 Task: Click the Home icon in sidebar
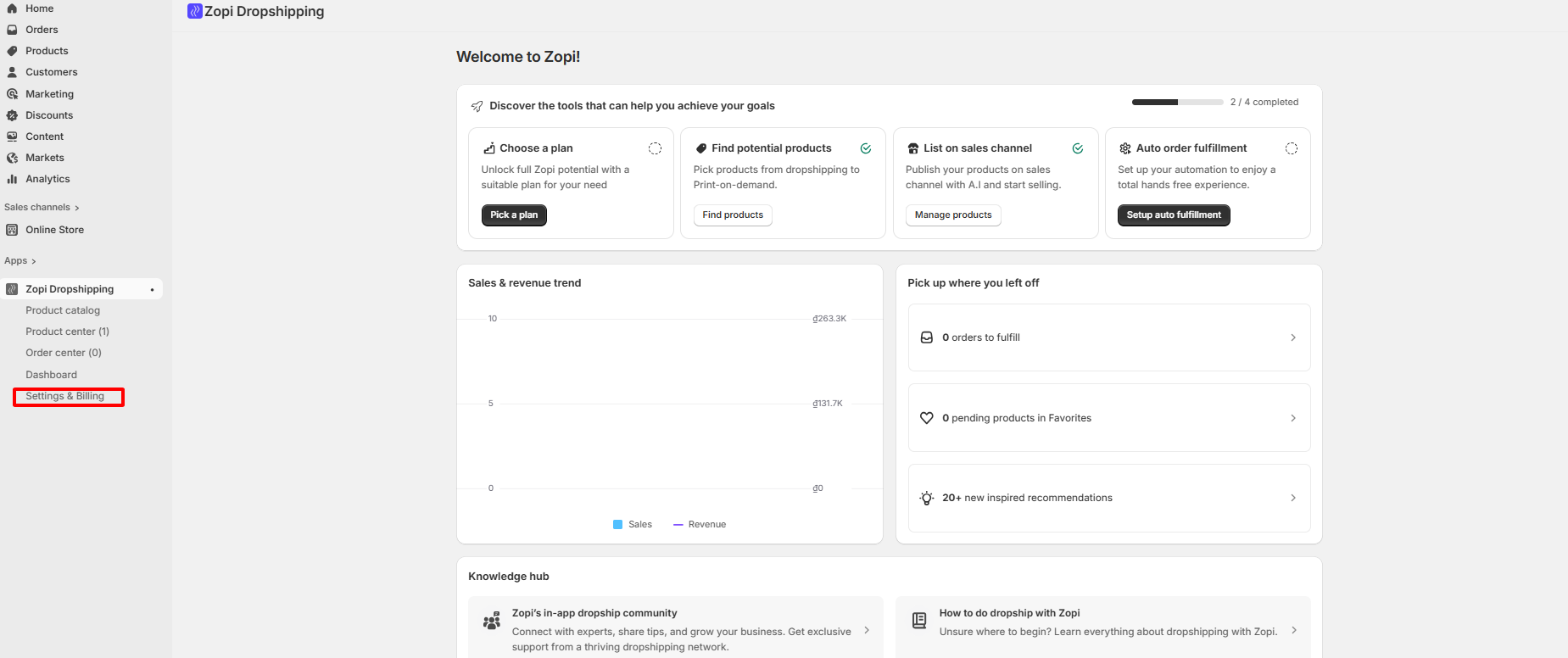point(12,8)
